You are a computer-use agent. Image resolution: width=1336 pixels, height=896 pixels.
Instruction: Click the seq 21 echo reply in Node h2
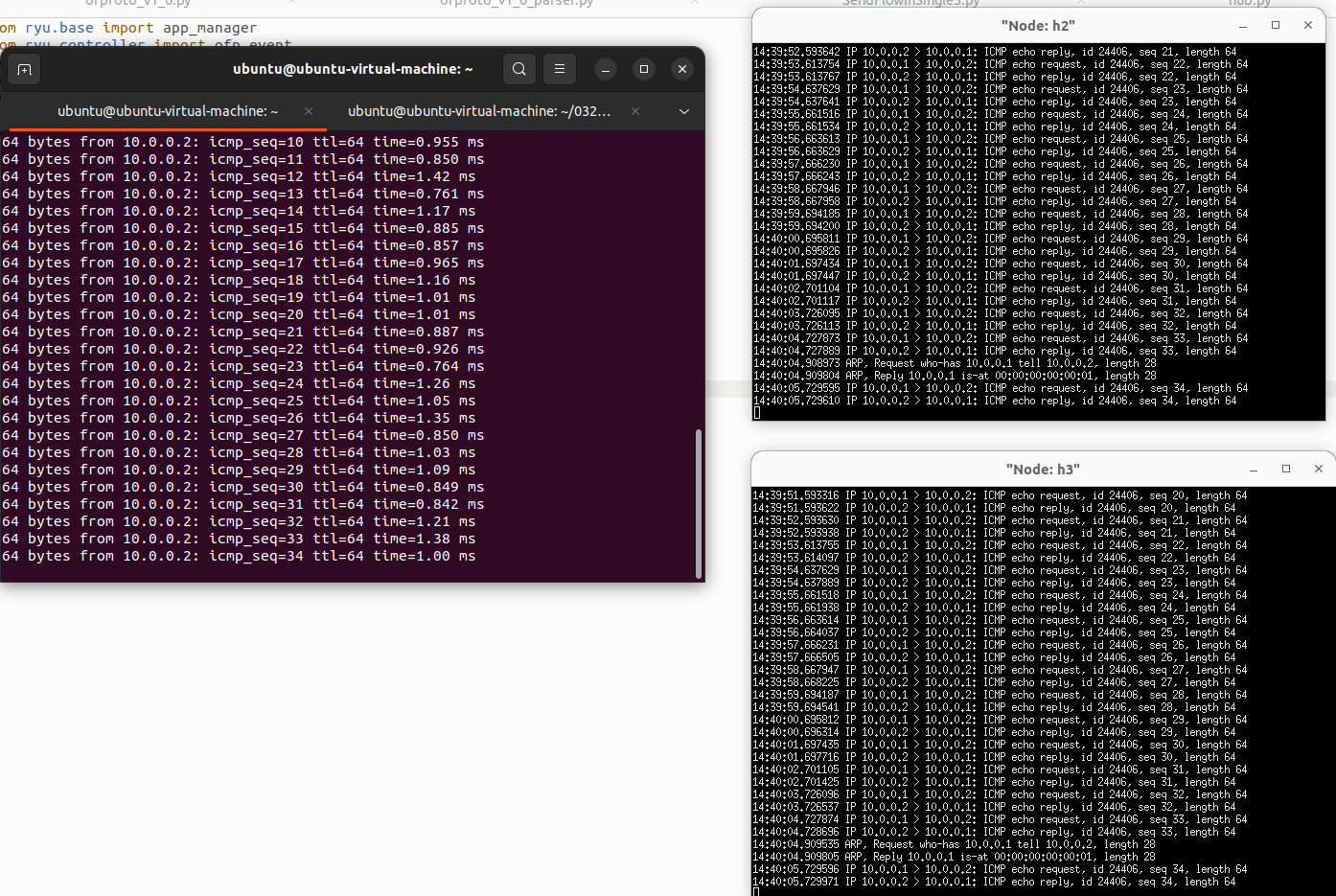point(995,52)
